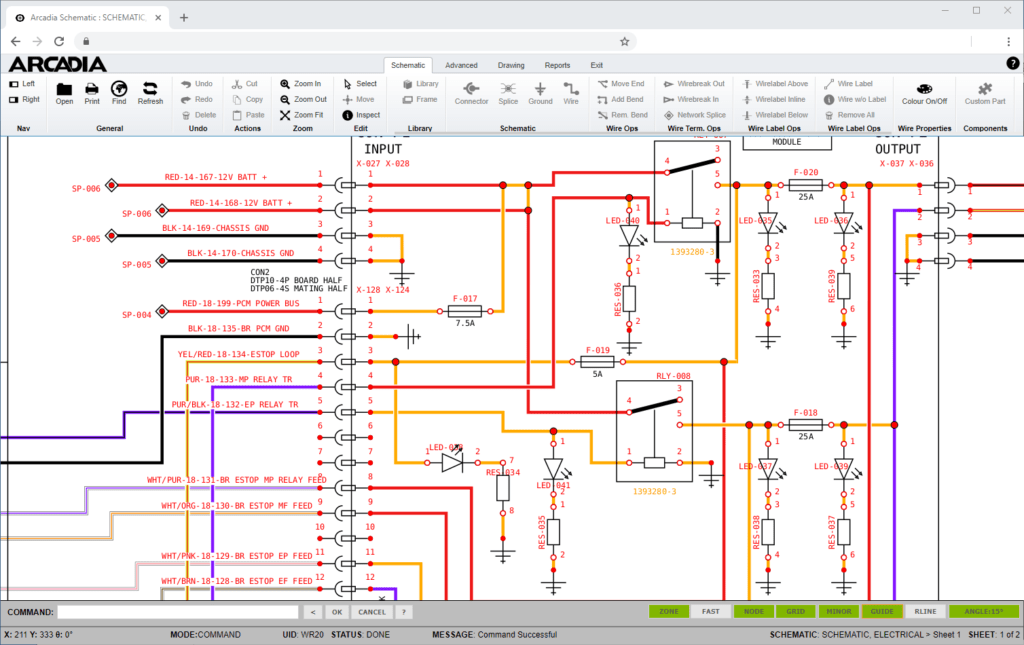
Task: Open a new browser tab
Action: pyautogui.click(x=184, y=17)
